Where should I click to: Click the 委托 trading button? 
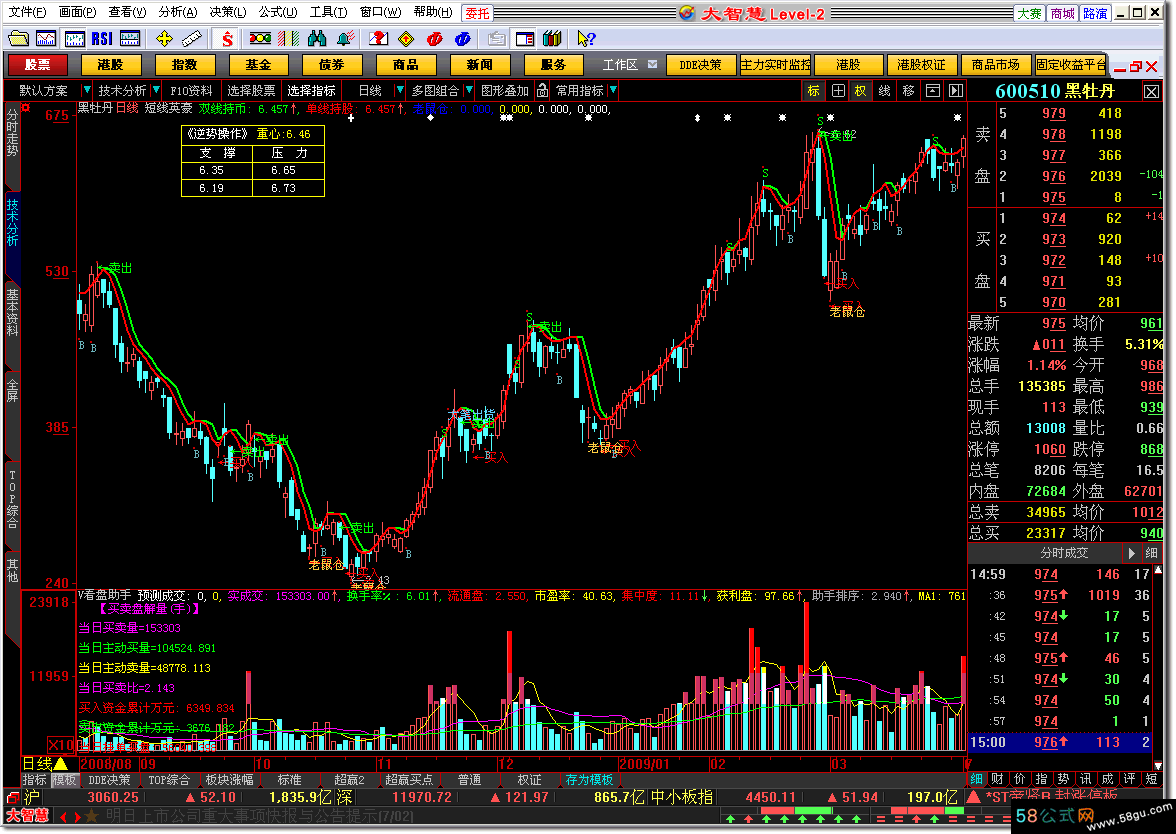coord(478,13)
